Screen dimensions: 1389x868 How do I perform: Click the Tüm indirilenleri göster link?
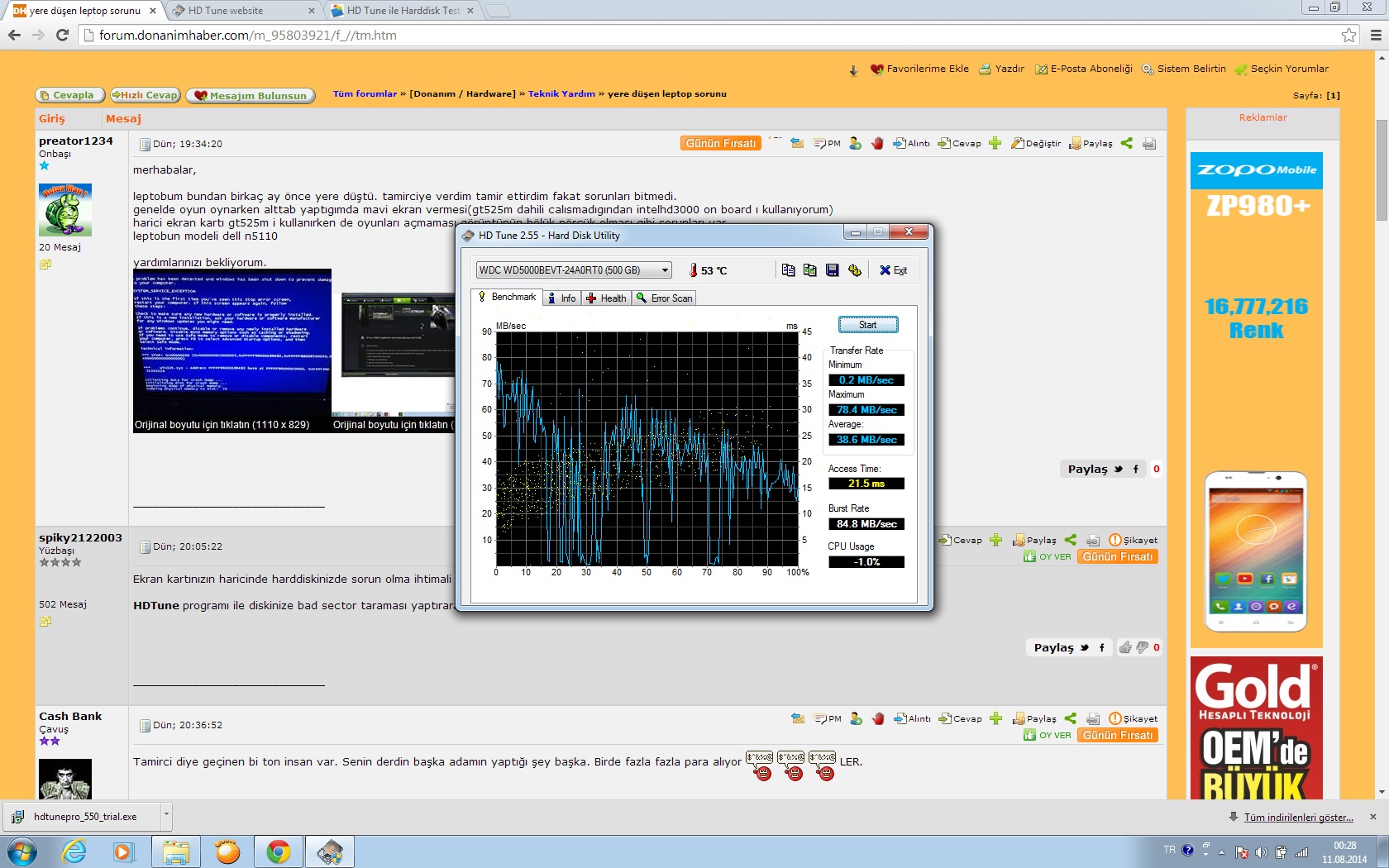[x=1298, y=818]
